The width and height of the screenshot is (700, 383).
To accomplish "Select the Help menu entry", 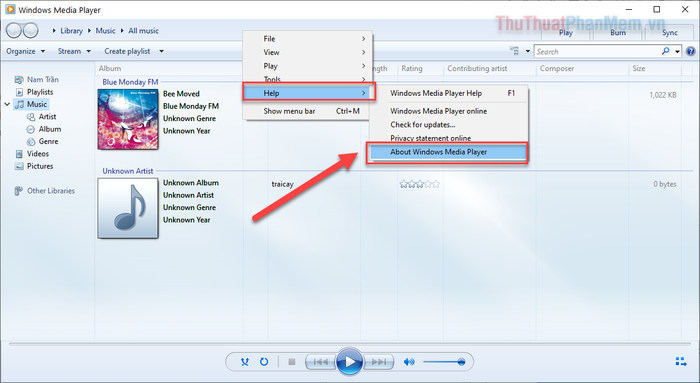I will pyautogui.click(x=309, y=93).
